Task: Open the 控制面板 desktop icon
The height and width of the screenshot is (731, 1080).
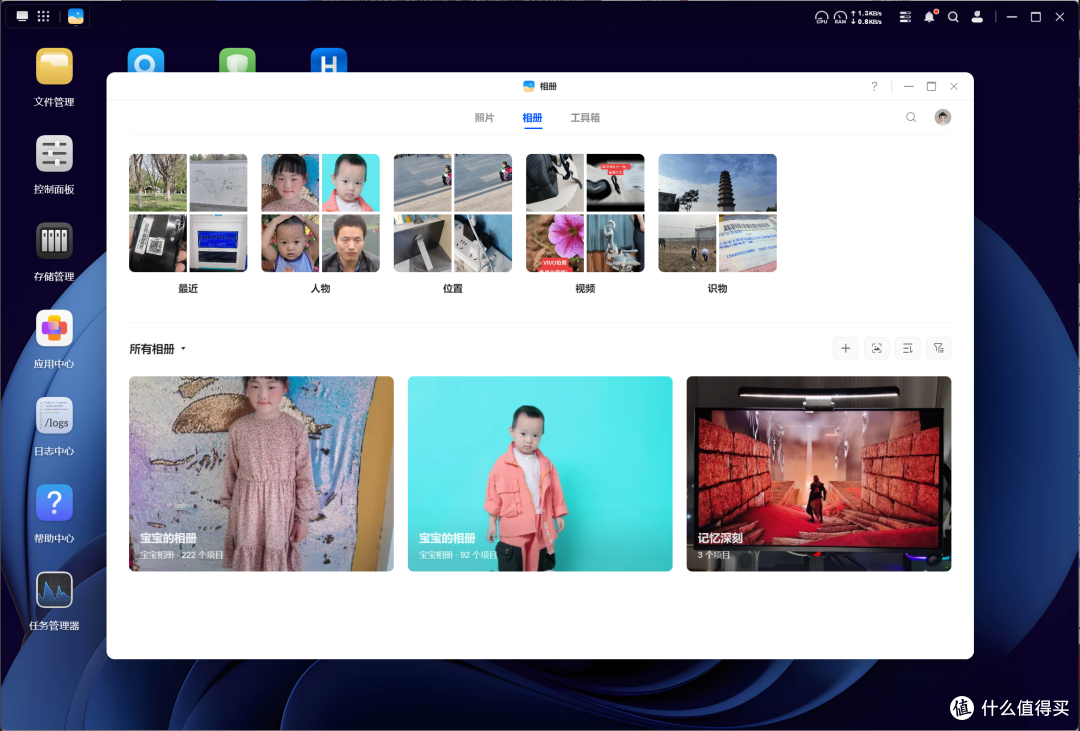Action: (54, 154)
